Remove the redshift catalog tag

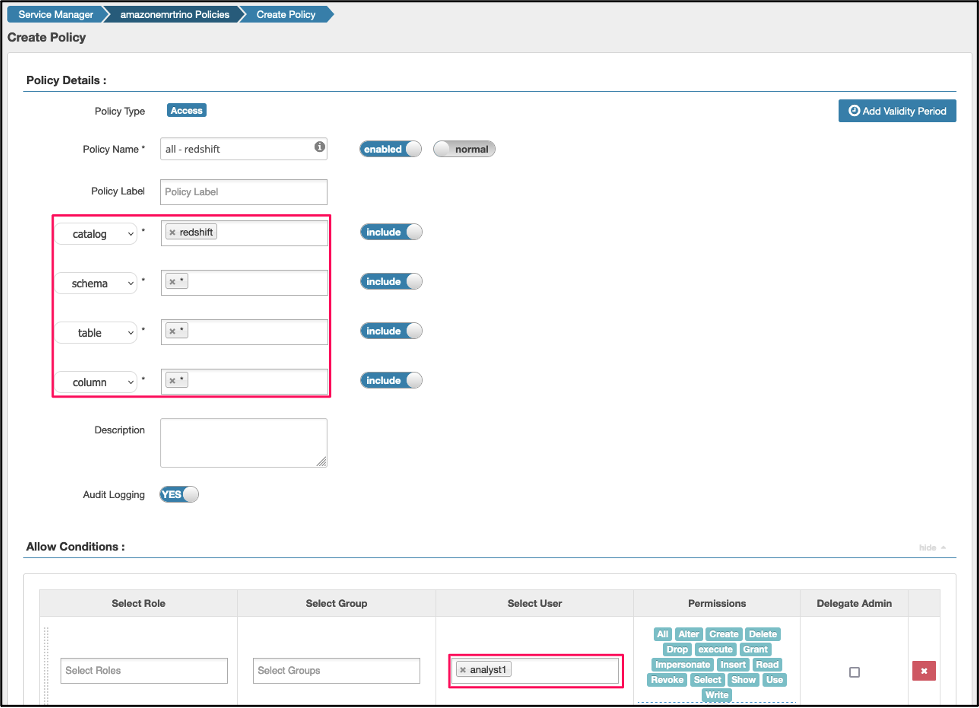(172, 232)
